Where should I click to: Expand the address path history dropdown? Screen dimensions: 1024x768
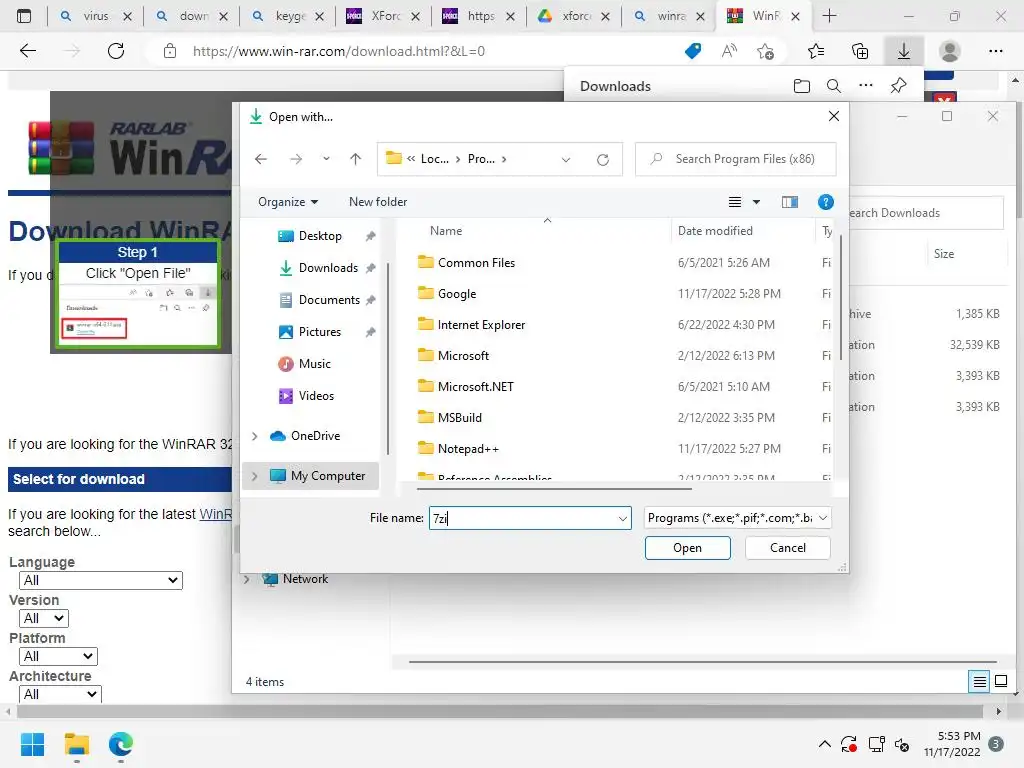pyautogui.click(x=566, y=159)
